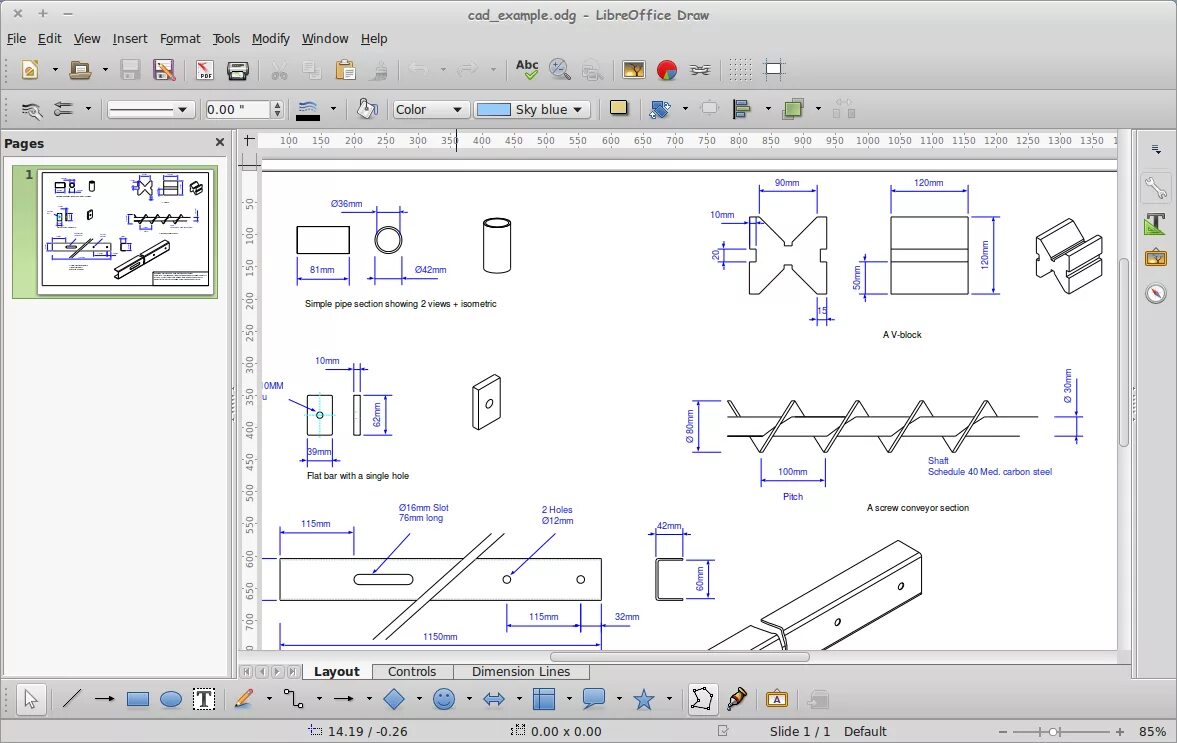
Task: Open Area fill bucket icon
Action: click(367, 109)
